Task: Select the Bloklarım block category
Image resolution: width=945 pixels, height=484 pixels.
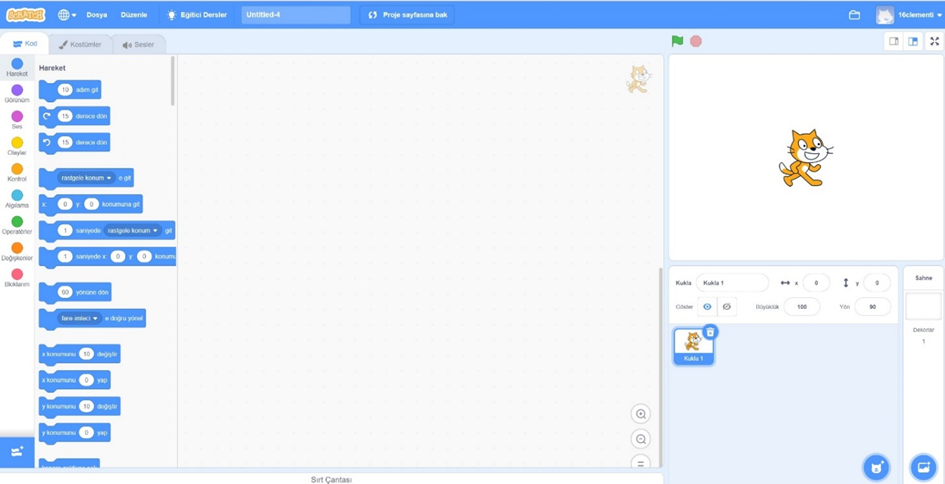Action: pyautogui.click(x=17, y=278)
